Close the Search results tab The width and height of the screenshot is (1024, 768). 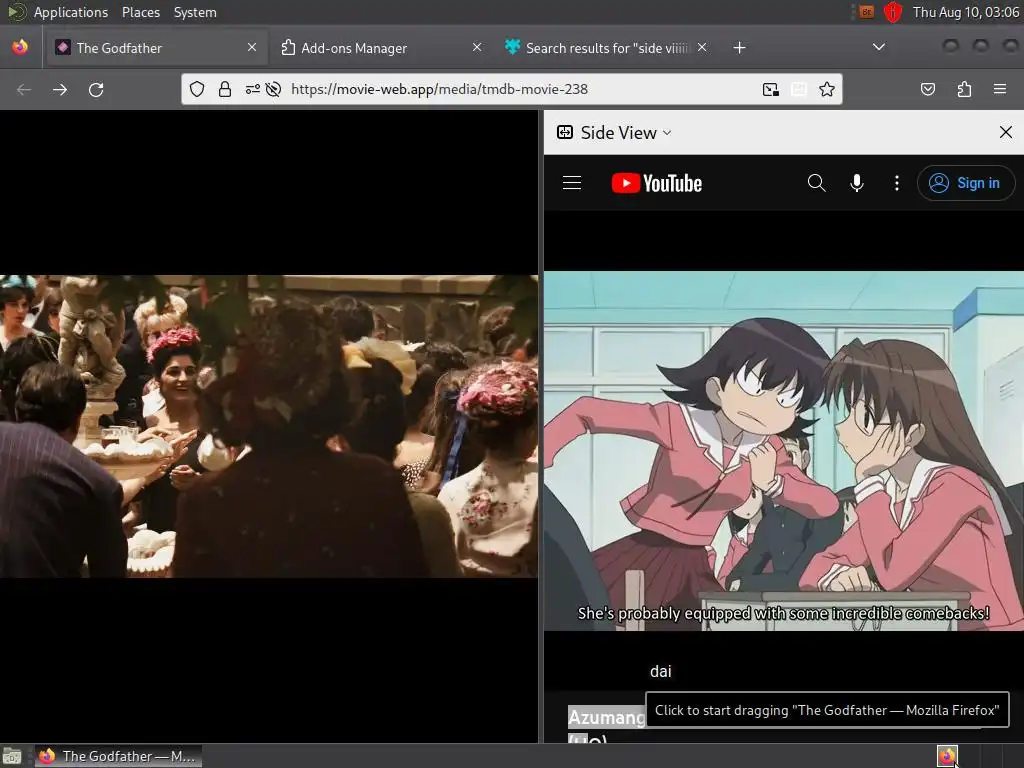coord(702,47)
